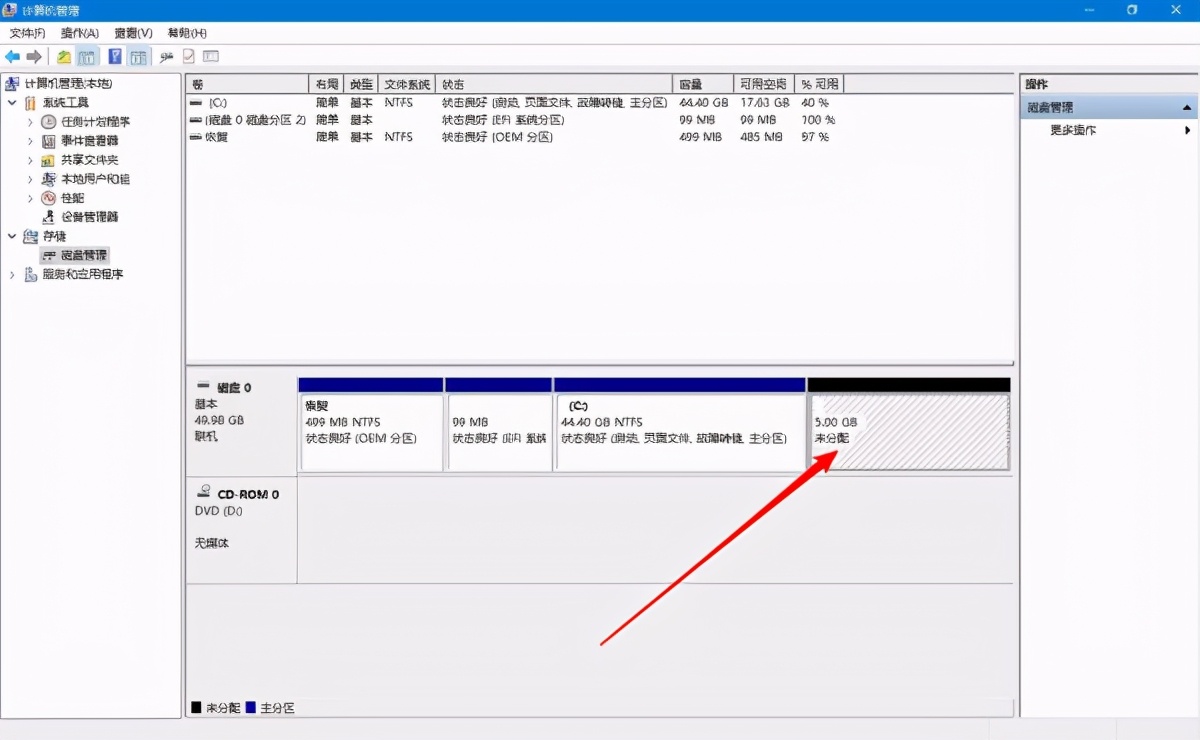
Task: Click 更多操作 (More Actions) in Actions pane
Action: coord(1073,130)
